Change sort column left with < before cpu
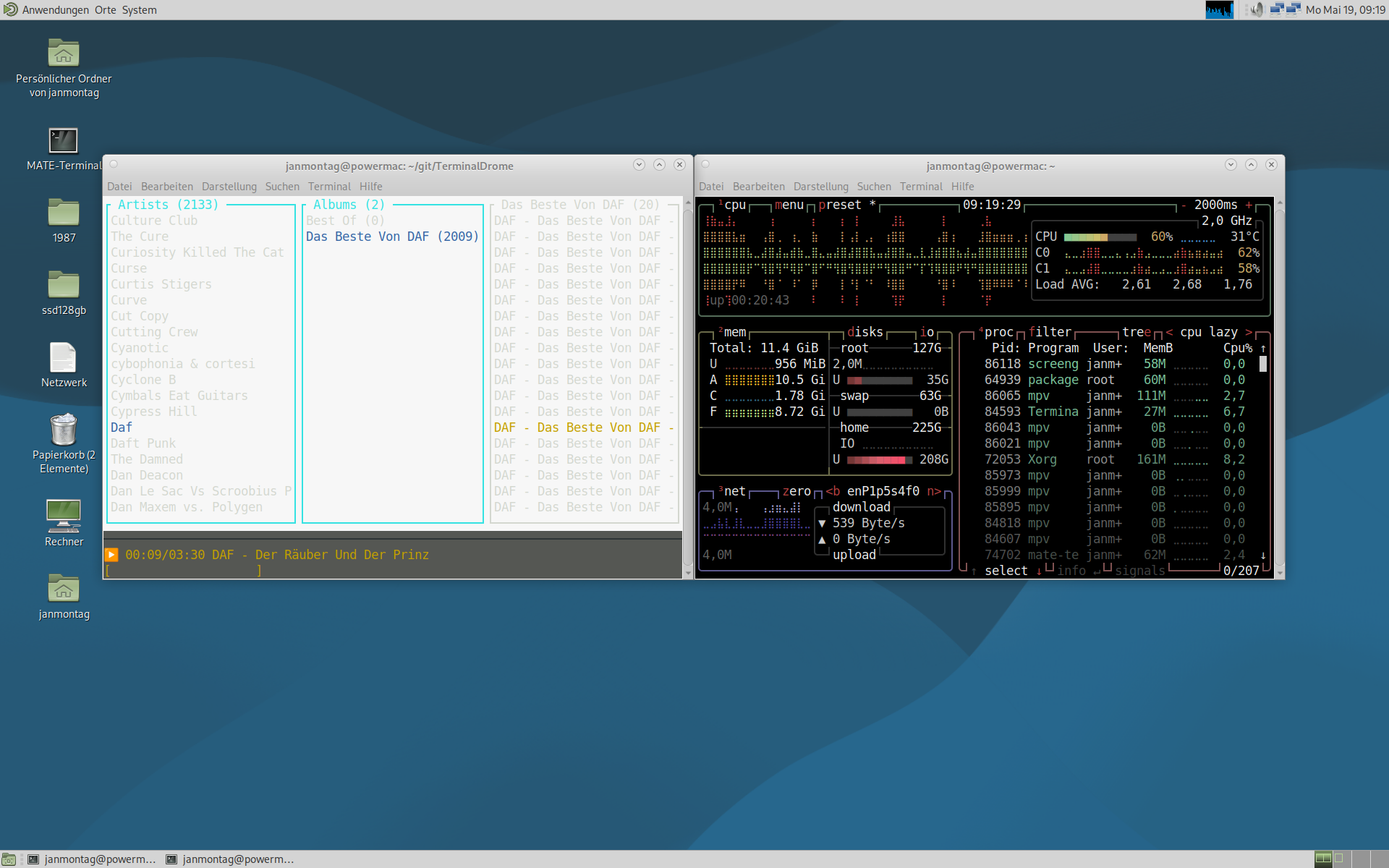 coord(1169,332)
